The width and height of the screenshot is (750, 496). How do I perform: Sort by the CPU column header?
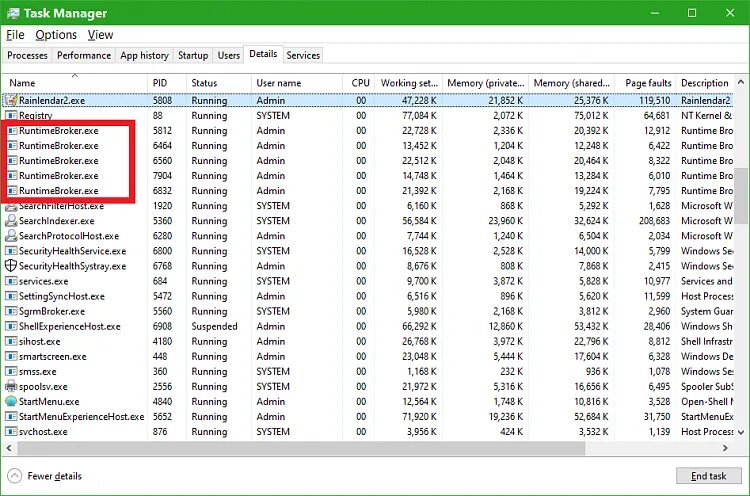tap(359, 83)
